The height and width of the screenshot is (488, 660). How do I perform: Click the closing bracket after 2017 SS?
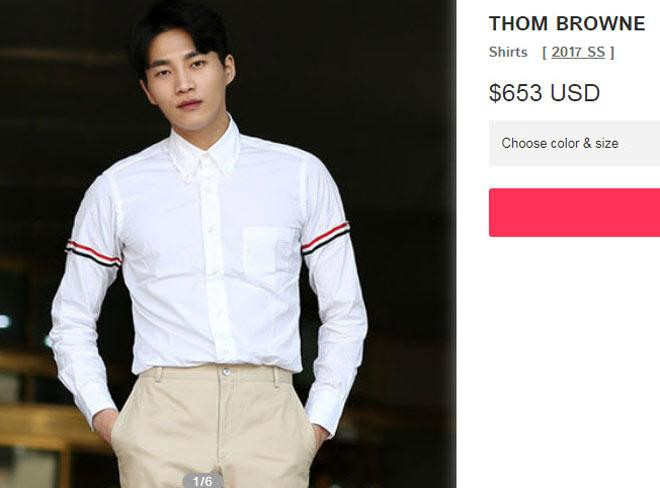[x=612, y=53]
